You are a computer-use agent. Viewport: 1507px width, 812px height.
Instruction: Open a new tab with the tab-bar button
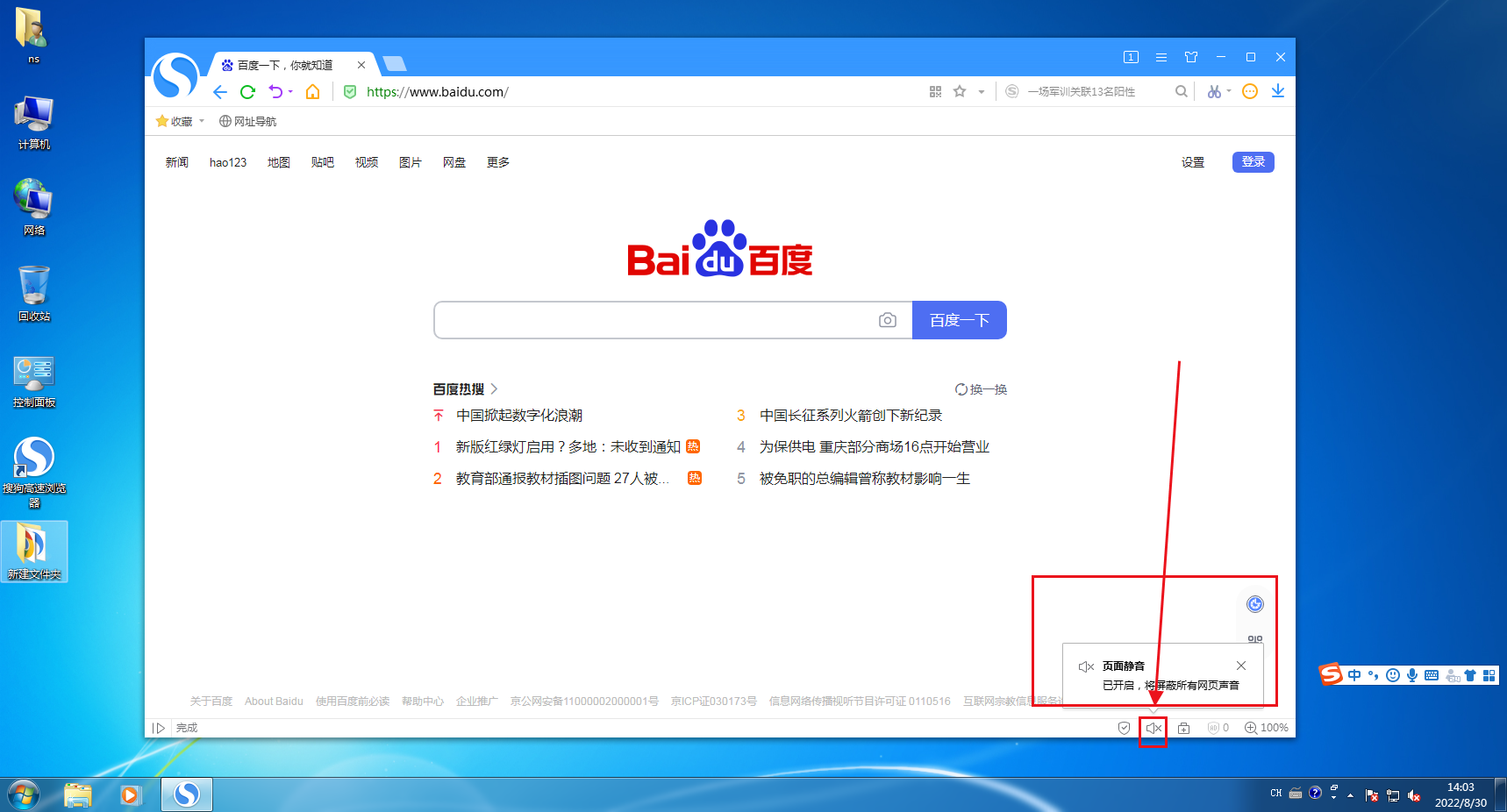tap(394, 63)
